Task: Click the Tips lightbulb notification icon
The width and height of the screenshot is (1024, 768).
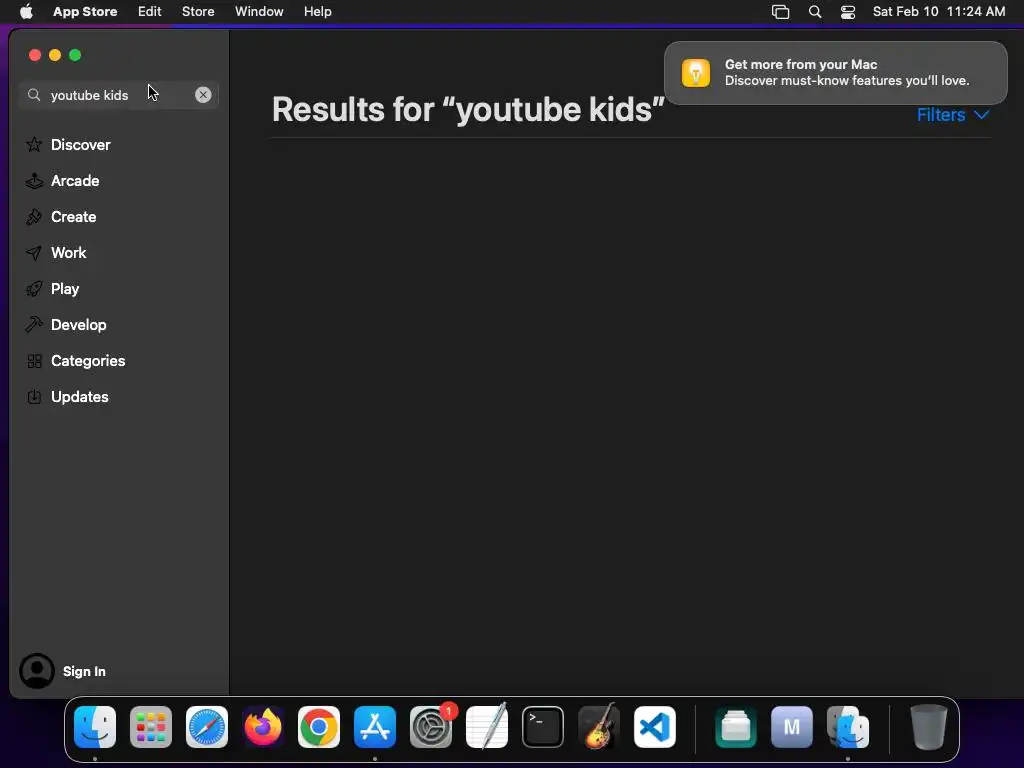Action: click(696, 72)
